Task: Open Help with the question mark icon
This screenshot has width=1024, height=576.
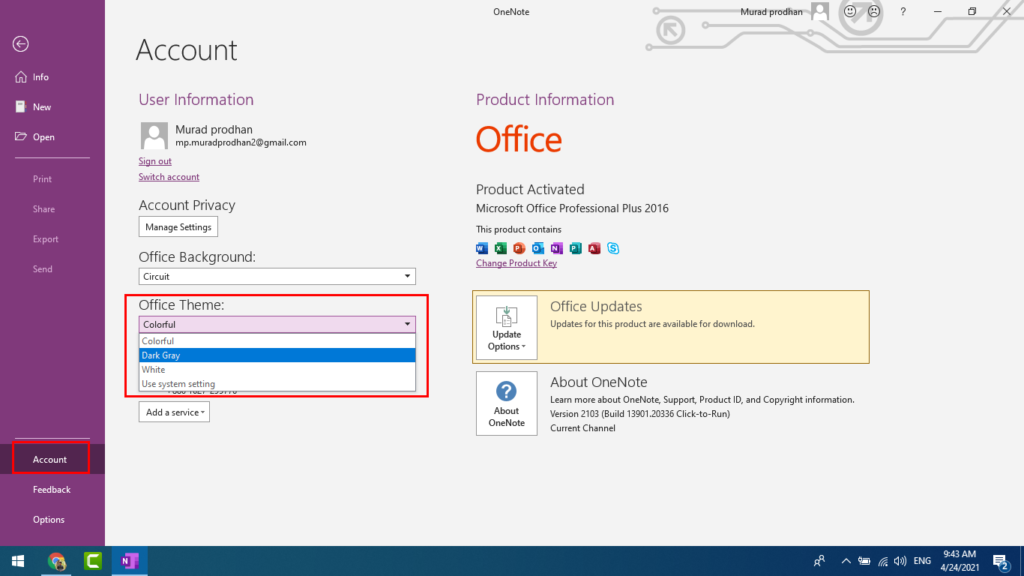Action: click(x=903, y=12)
